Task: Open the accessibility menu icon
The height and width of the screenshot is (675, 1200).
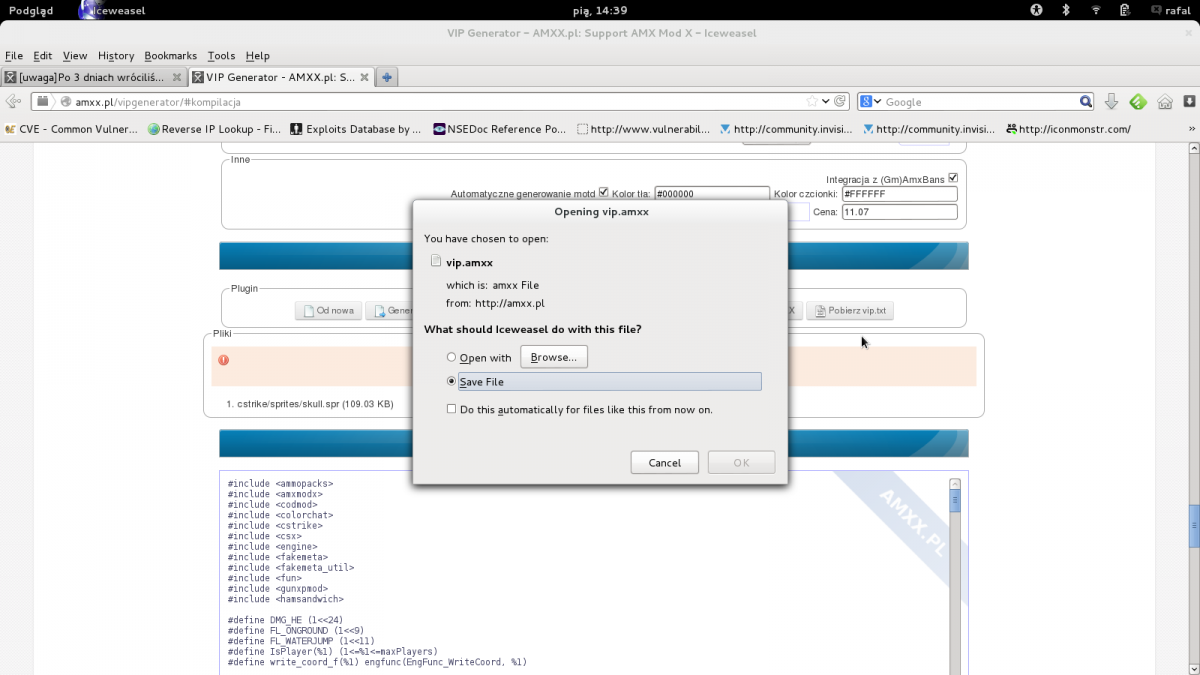Action: [x=1037, y=10]
